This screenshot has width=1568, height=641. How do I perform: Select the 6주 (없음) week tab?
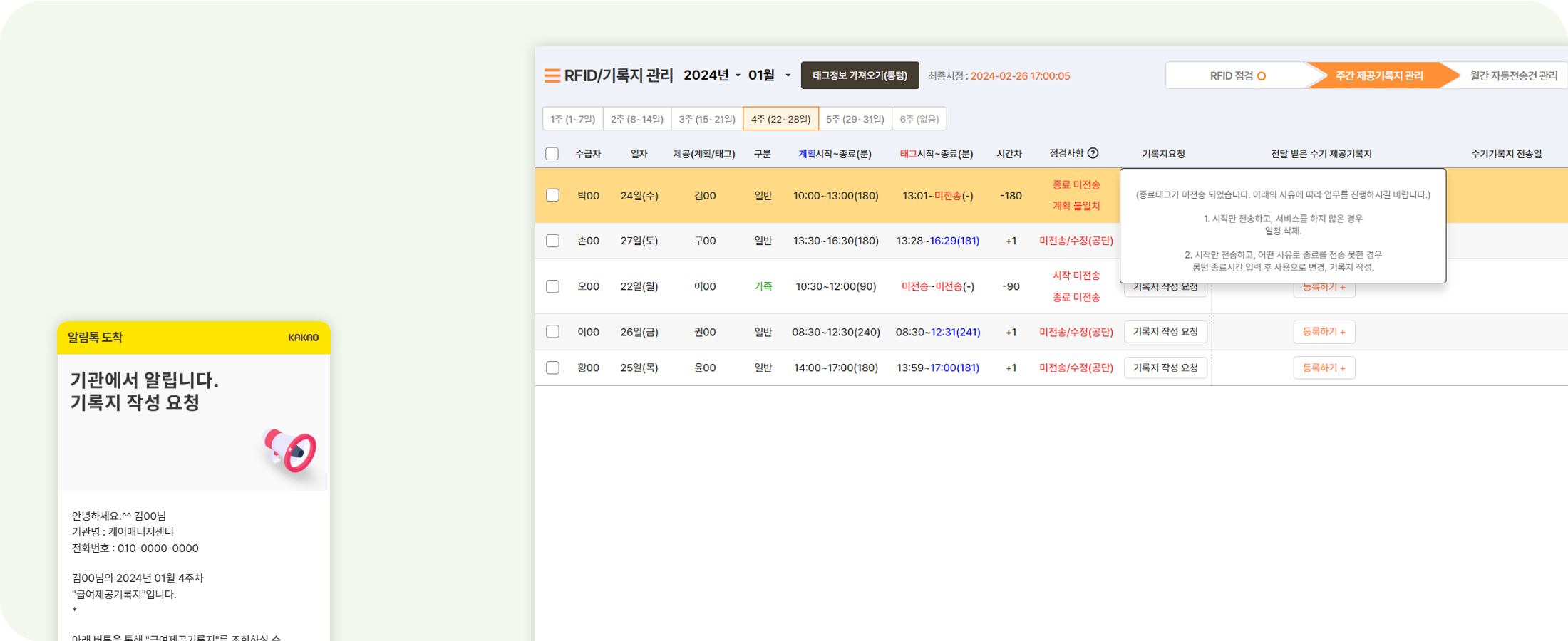click(919, 119)
